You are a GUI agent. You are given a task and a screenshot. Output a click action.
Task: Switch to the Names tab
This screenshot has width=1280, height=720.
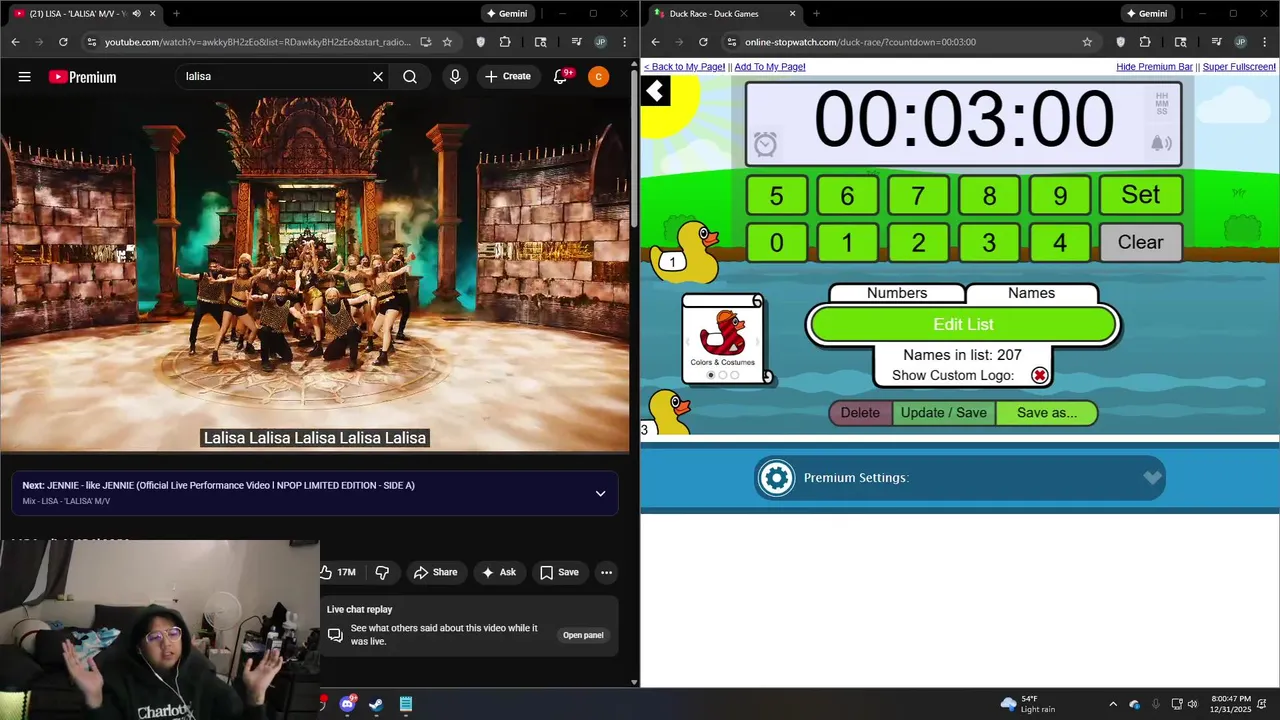pyautogui.click(x=1031, y=293)
